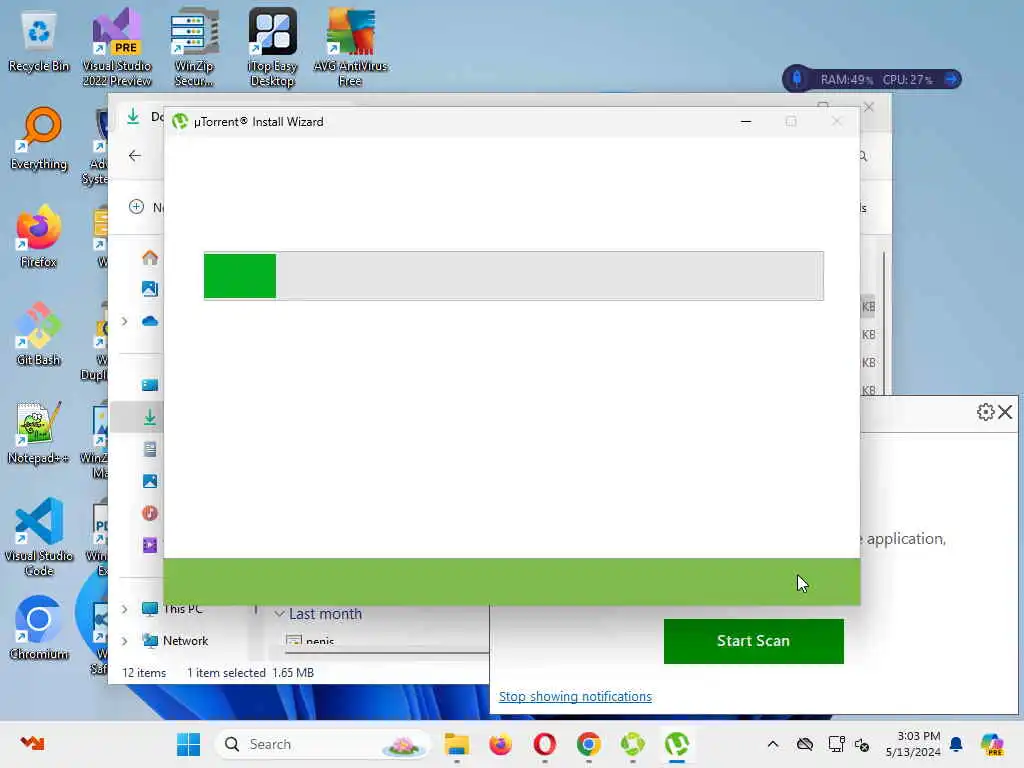Open uTorrent installer from taskbar
This screenshot has height=768, width=1024.
click(677, 744)
